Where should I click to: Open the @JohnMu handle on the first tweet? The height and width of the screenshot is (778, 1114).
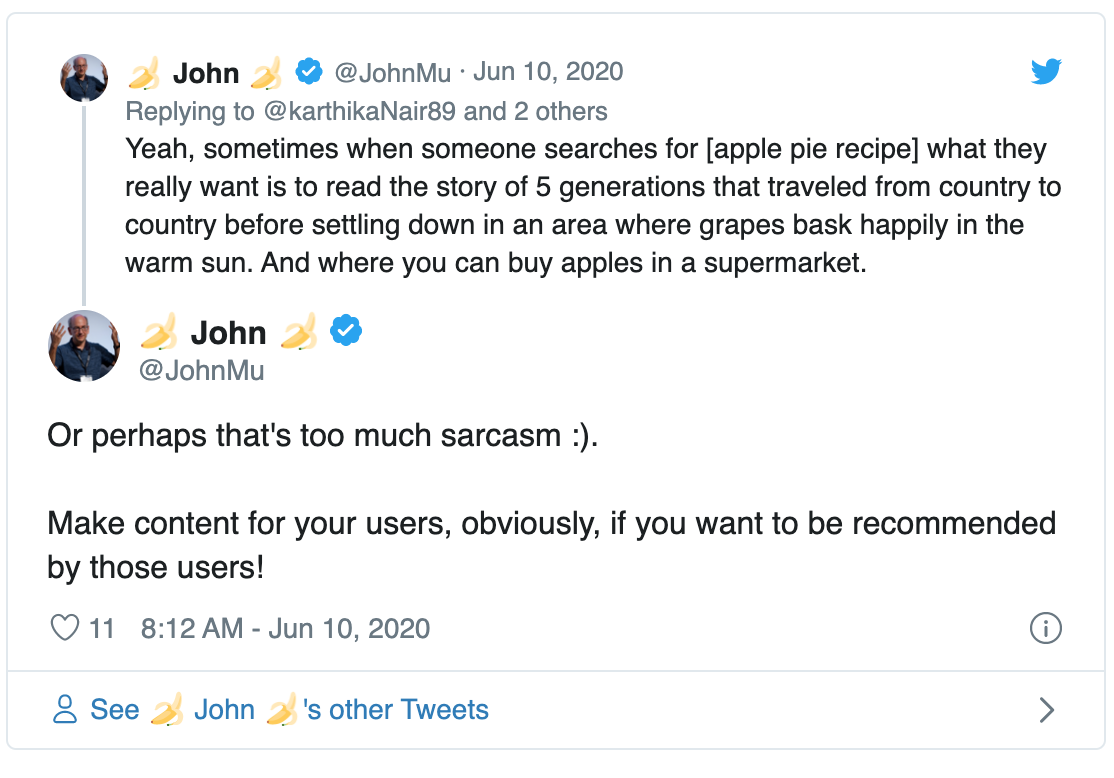396,71
